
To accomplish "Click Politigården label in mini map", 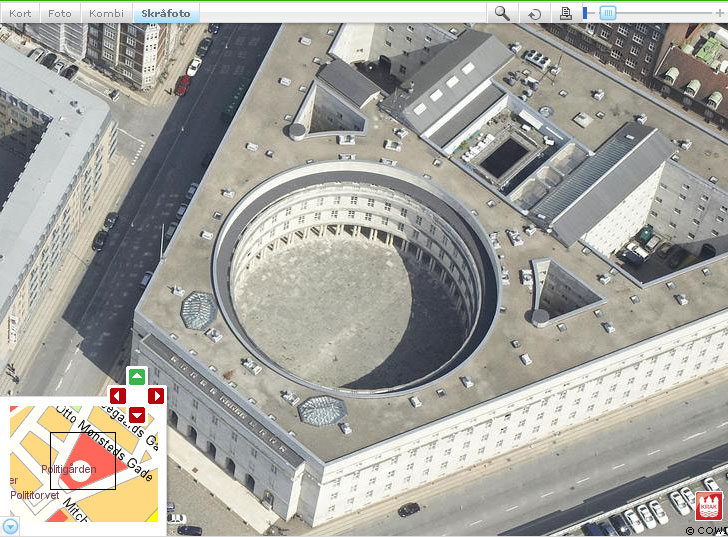I will [x=69, y=469].
